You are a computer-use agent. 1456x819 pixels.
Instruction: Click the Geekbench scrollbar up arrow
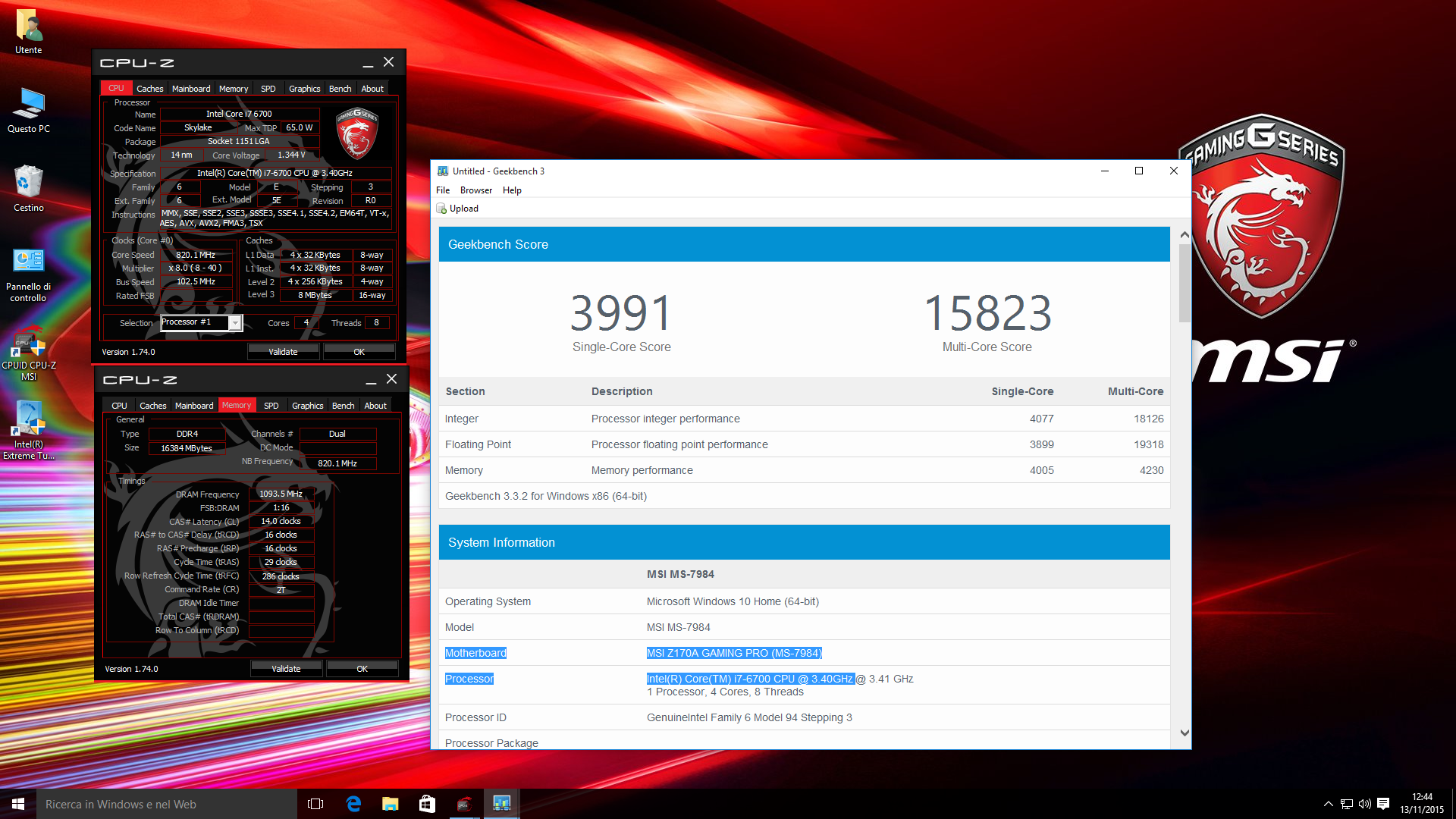click(1185, 235)
